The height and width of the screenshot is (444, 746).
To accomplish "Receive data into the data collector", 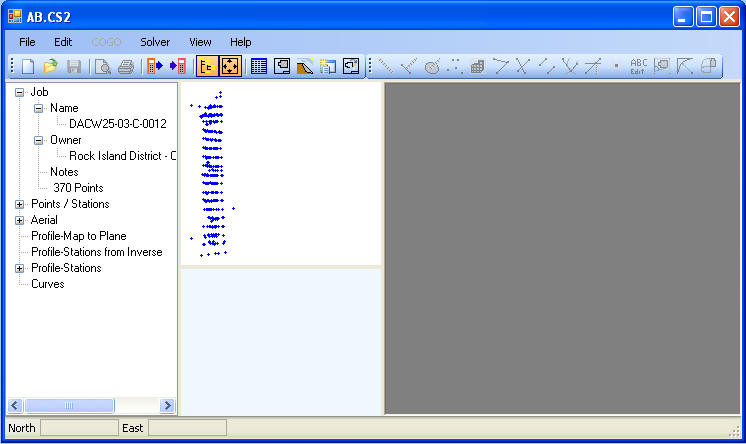I will click(177, 66).
